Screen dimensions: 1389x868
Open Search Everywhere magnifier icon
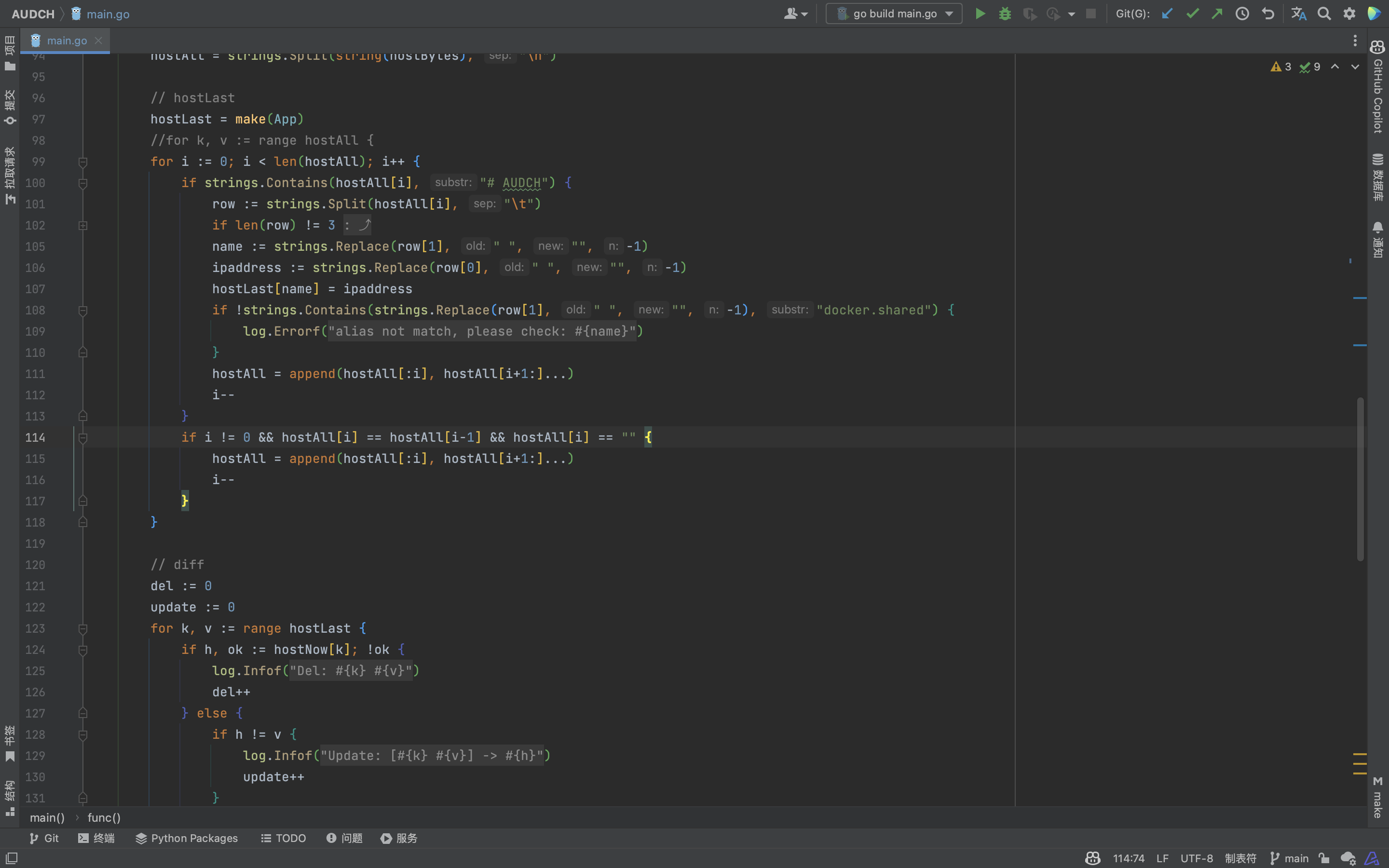(x=1324, y=14)
